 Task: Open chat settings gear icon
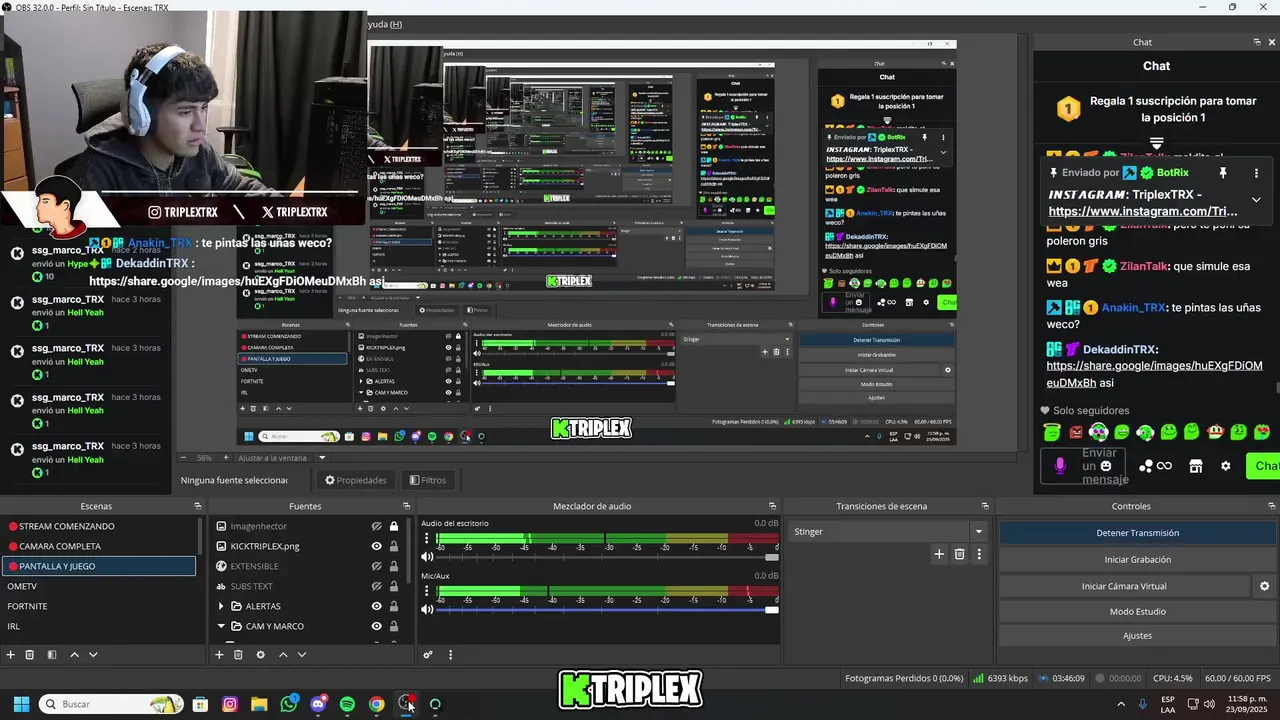1226,466
